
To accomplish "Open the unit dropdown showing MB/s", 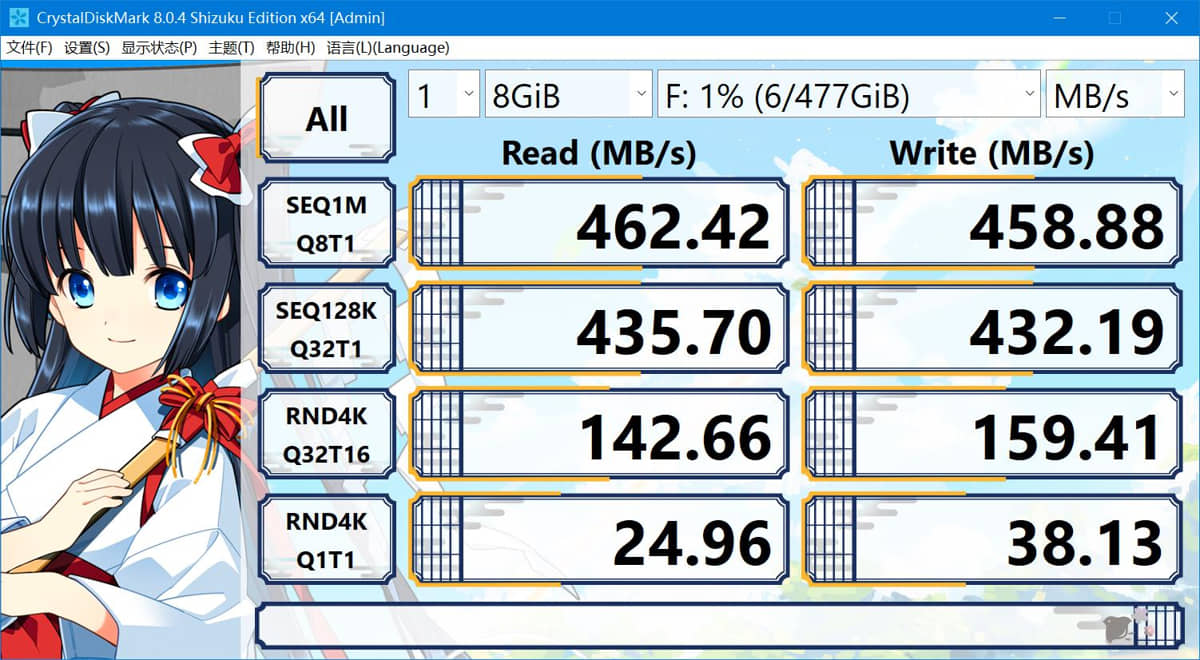I will pos(1115,94).
